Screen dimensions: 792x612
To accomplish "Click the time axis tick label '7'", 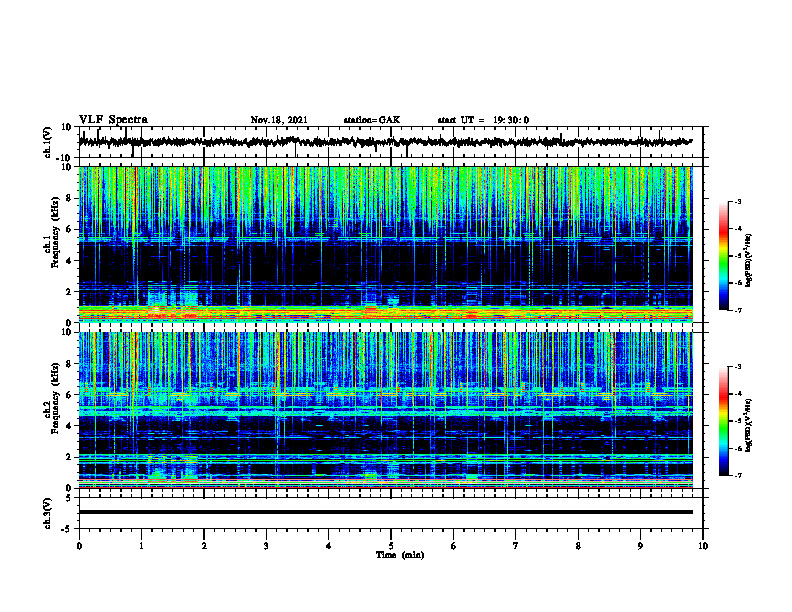I will click(516, 546).
